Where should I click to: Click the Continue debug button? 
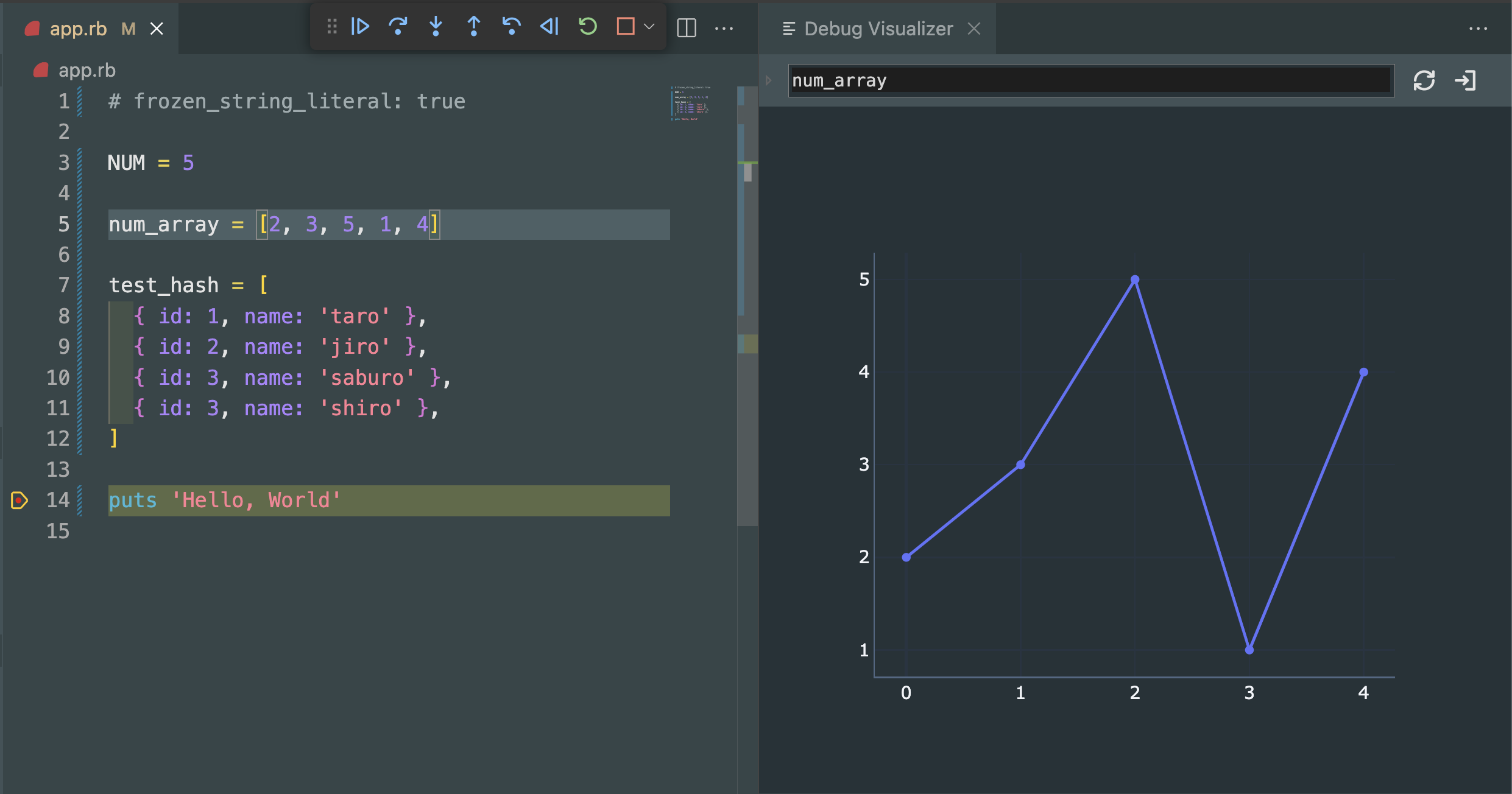[x=360, y=26]
